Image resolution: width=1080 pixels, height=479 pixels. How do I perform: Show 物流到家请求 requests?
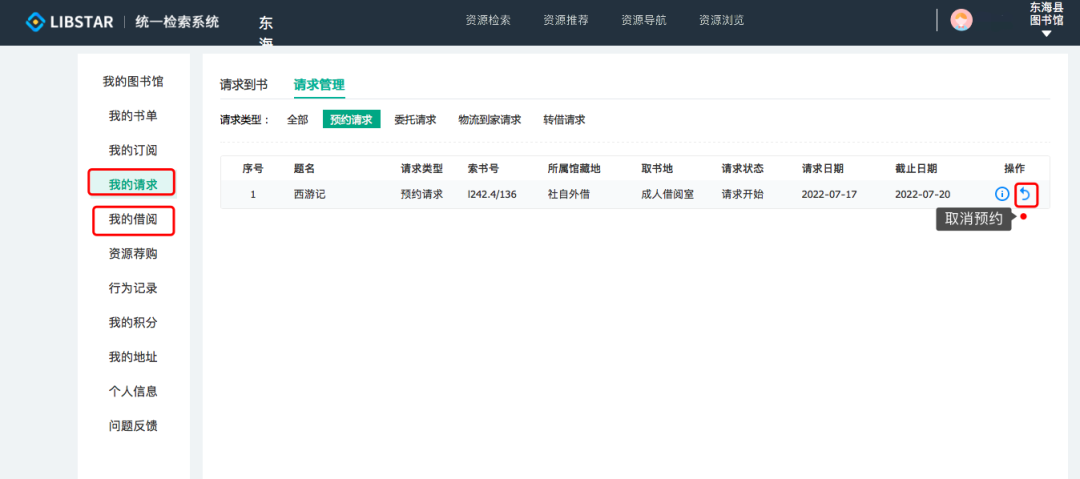click(489, 120)
